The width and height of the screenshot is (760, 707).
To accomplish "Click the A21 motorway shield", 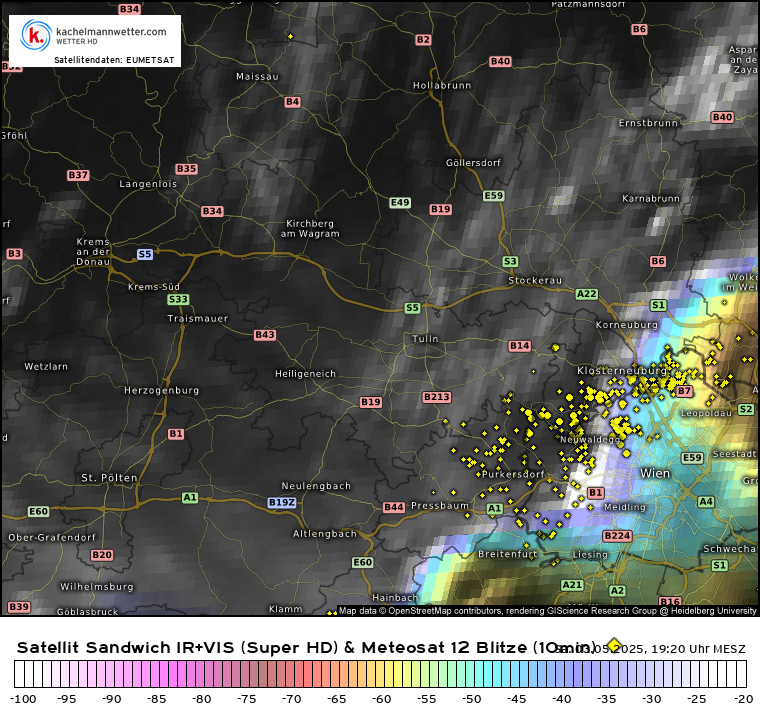I will coord(571,584).
